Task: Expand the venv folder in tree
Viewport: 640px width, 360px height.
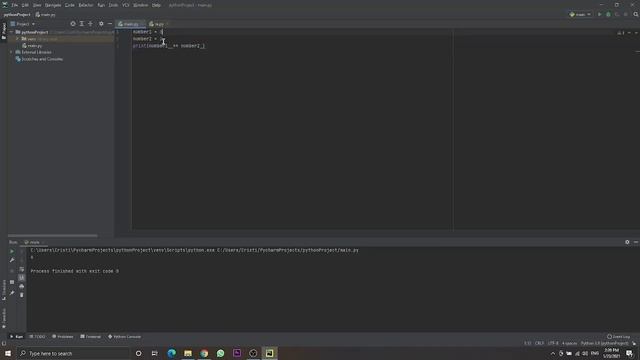Action: pos(18,39)
